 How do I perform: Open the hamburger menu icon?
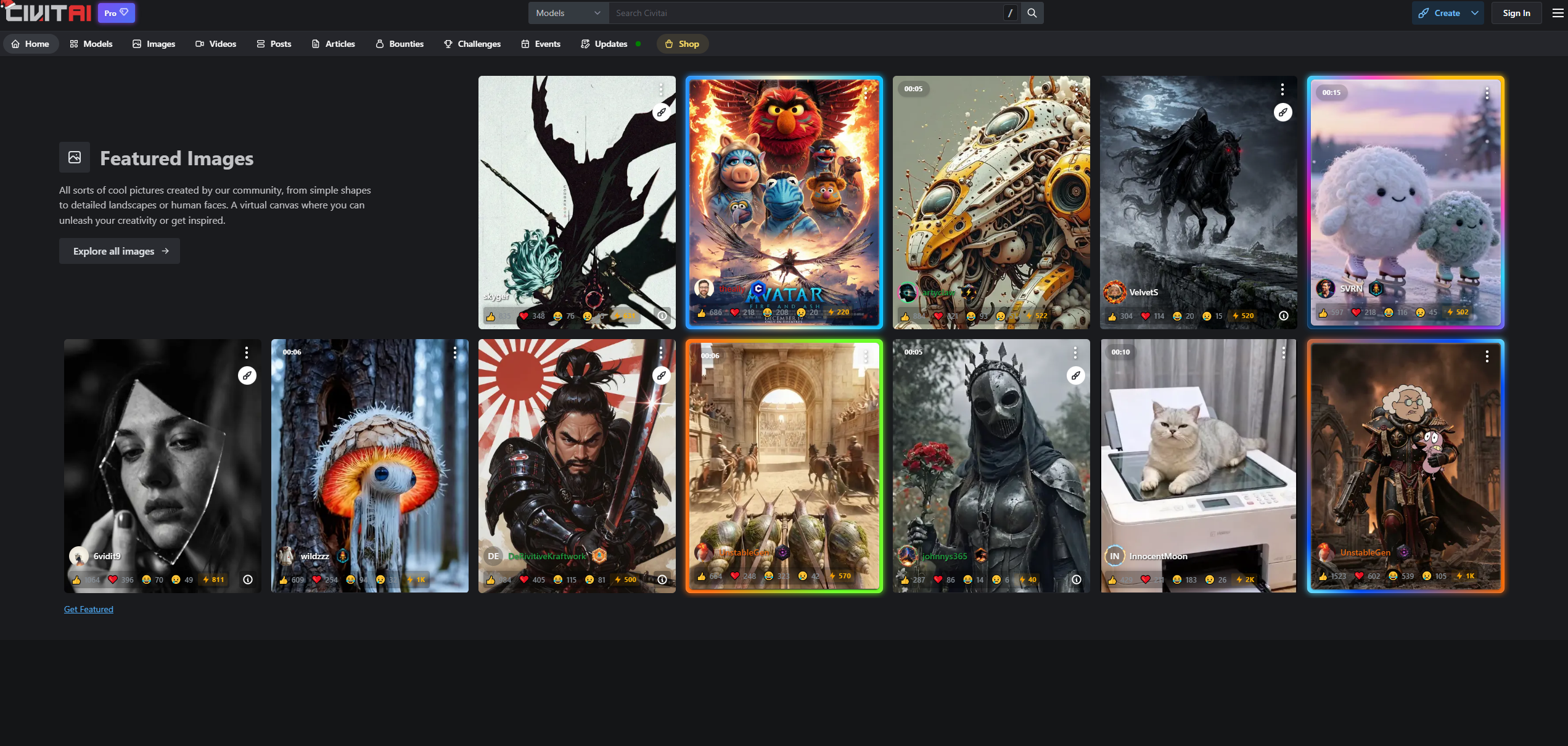pos(1558,13)
